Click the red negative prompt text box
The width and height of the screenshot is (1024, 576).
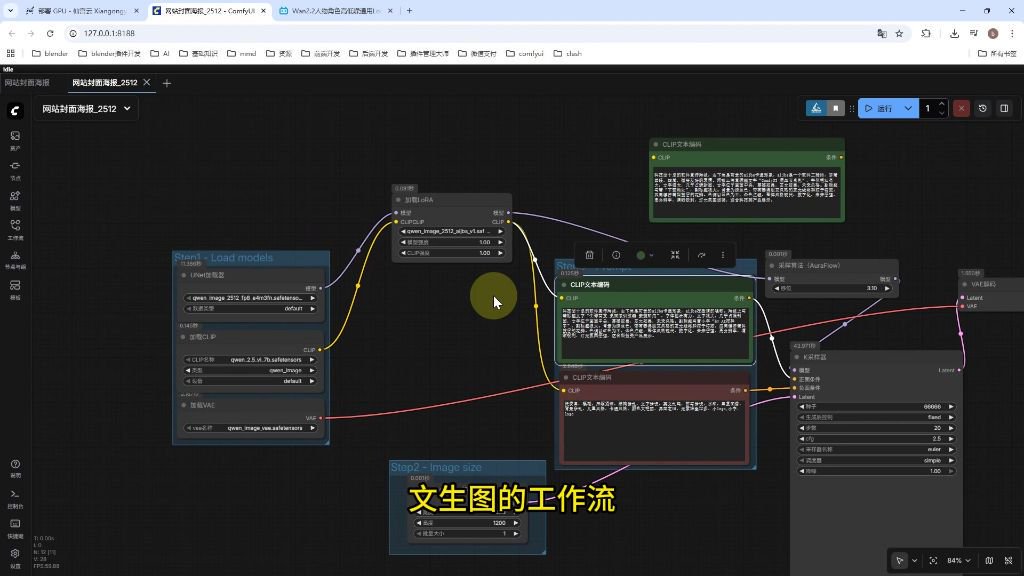(x=654, y=429)
